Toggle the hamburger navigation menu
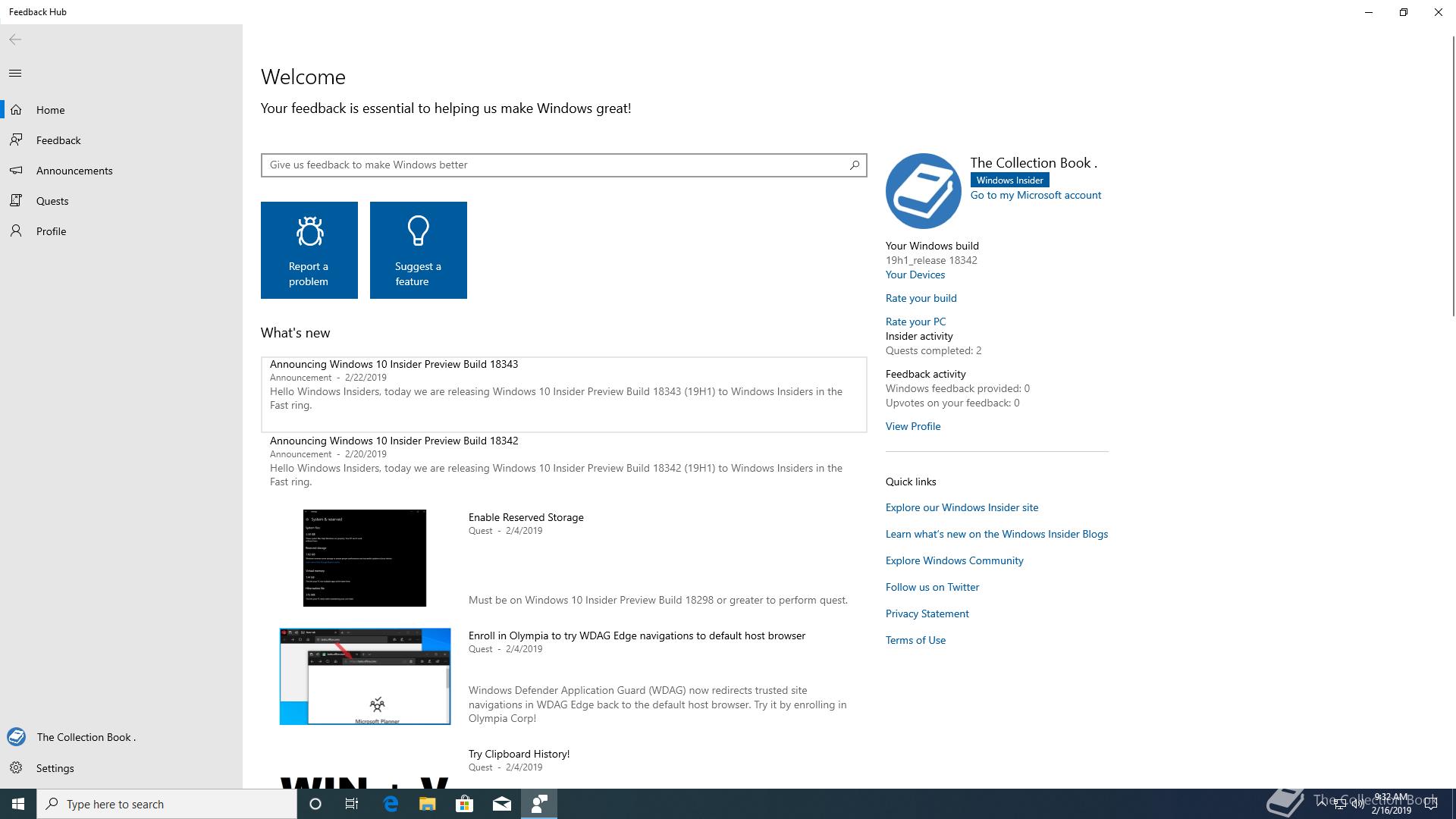The image size is (1456, 819). (x=15, y=73)
